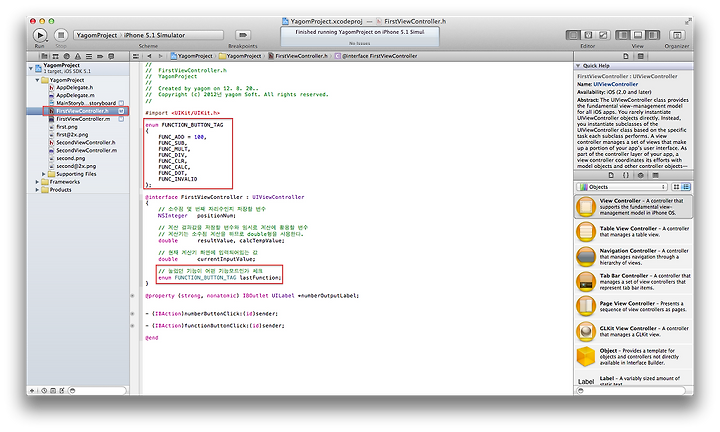
Task: Show the Object library
Action: (641, 175)
